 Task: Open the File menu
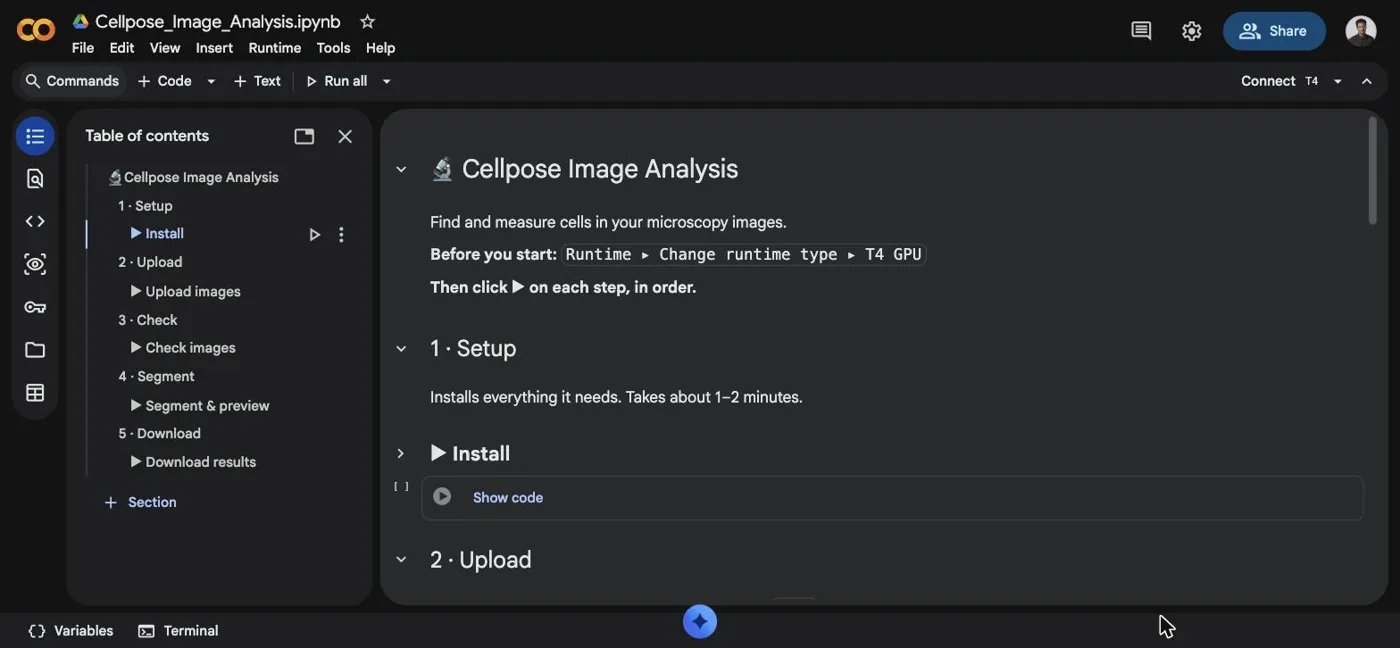(x=83, y=48)
